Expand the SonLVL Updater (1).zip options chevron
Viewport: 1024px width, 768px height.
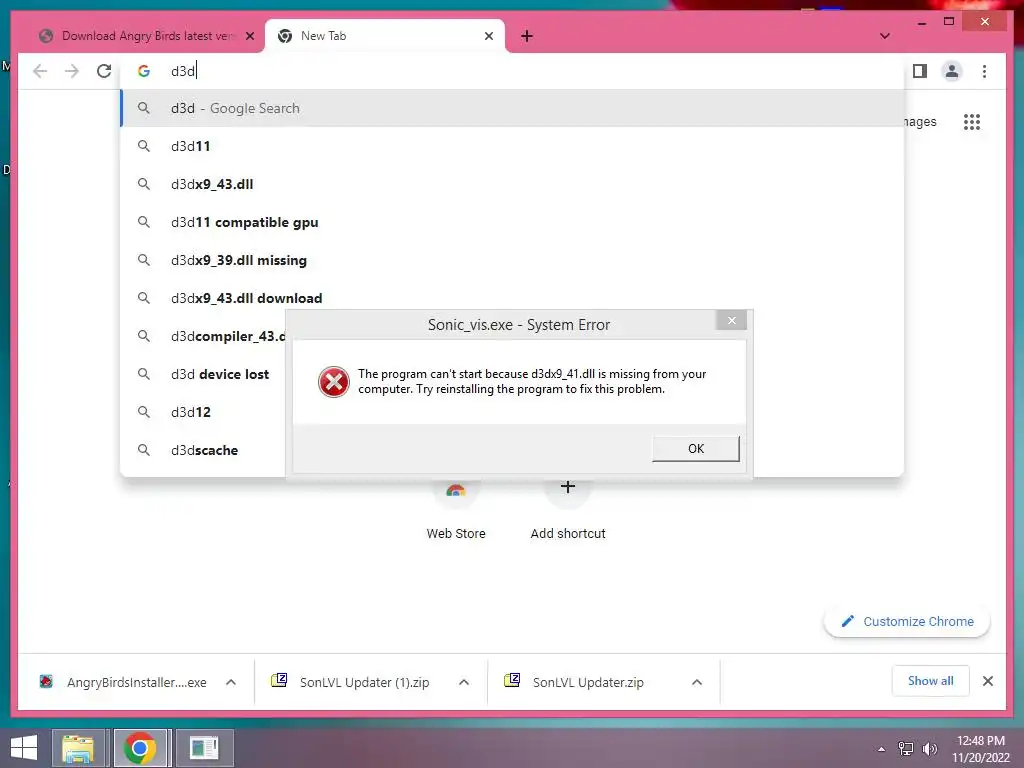point(464,682)
